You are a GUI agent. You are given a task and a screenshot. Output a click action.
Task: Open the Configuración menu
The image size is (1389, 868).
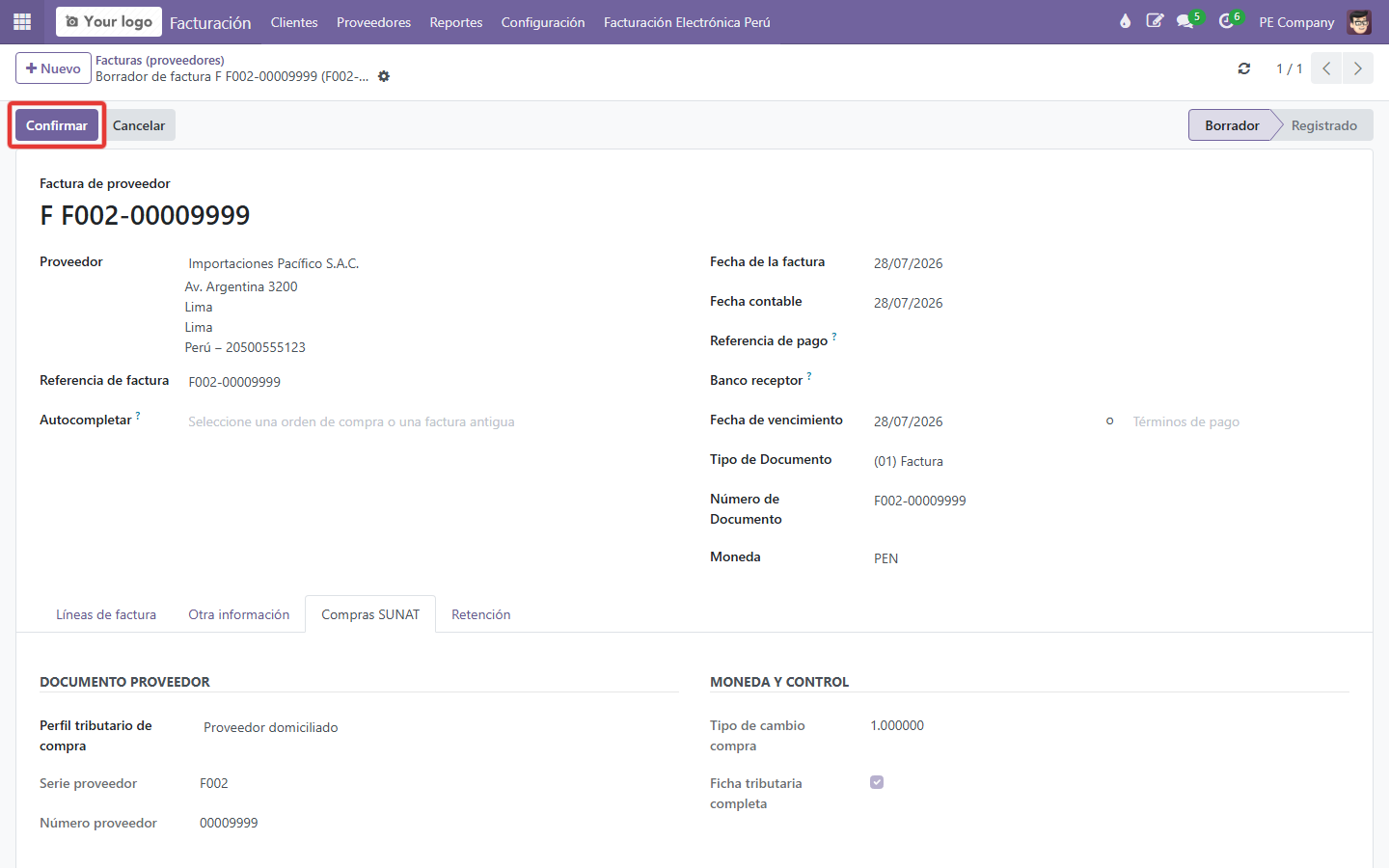tap(543, 22)
